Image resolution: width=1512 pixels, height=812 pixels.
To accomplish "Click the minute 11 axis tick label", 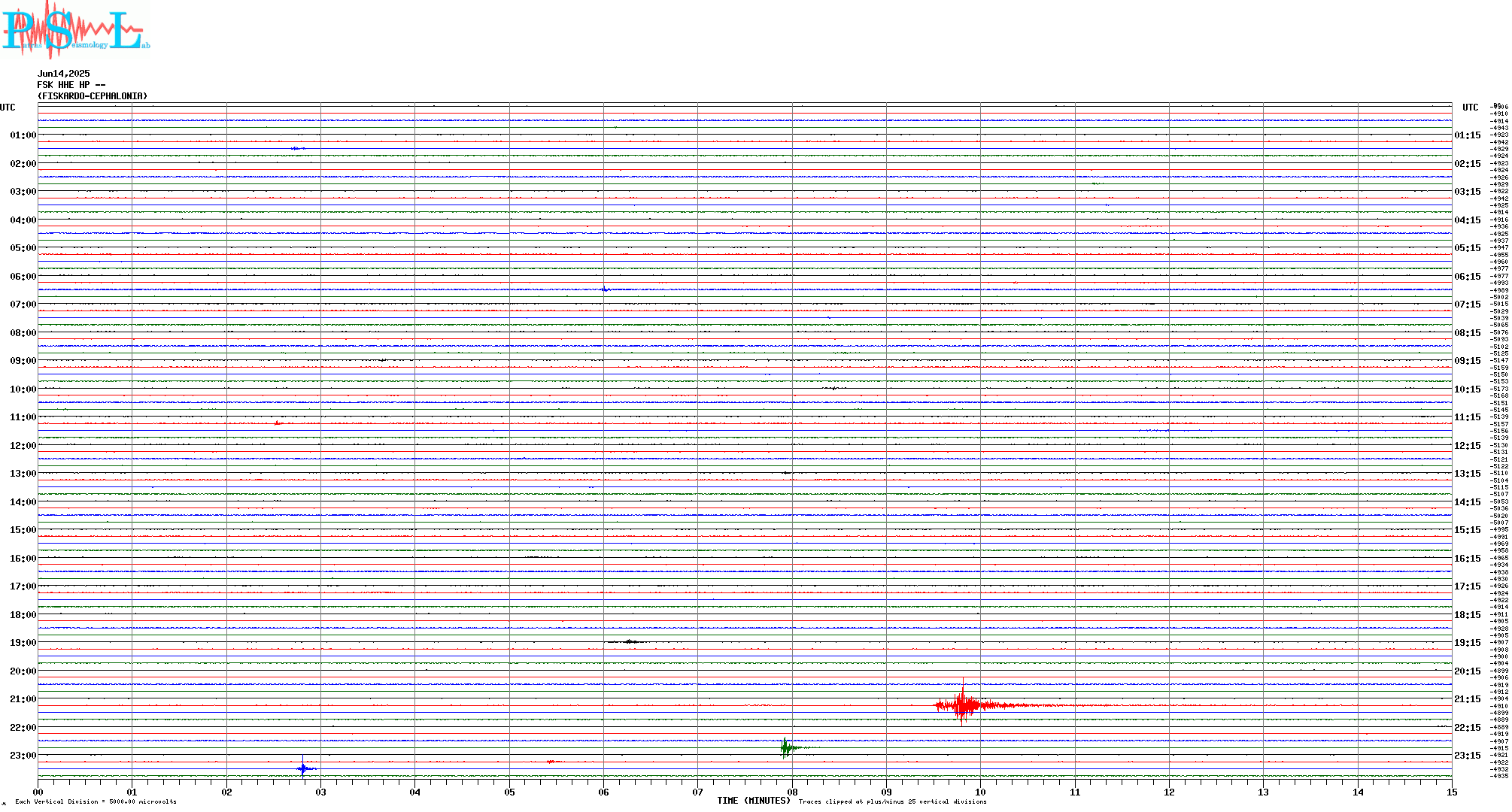I will tap(1075, 792).
